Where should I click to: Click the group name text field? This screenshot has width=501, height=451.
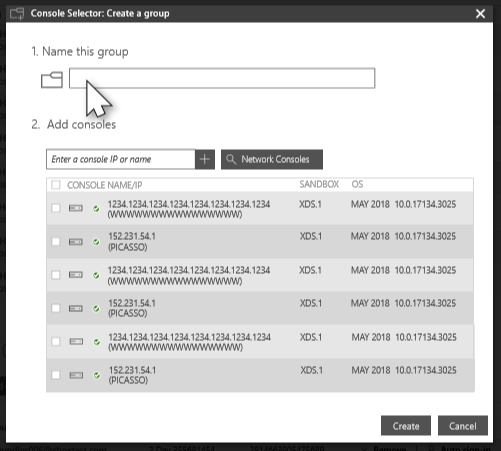click(x=222, y=78)
